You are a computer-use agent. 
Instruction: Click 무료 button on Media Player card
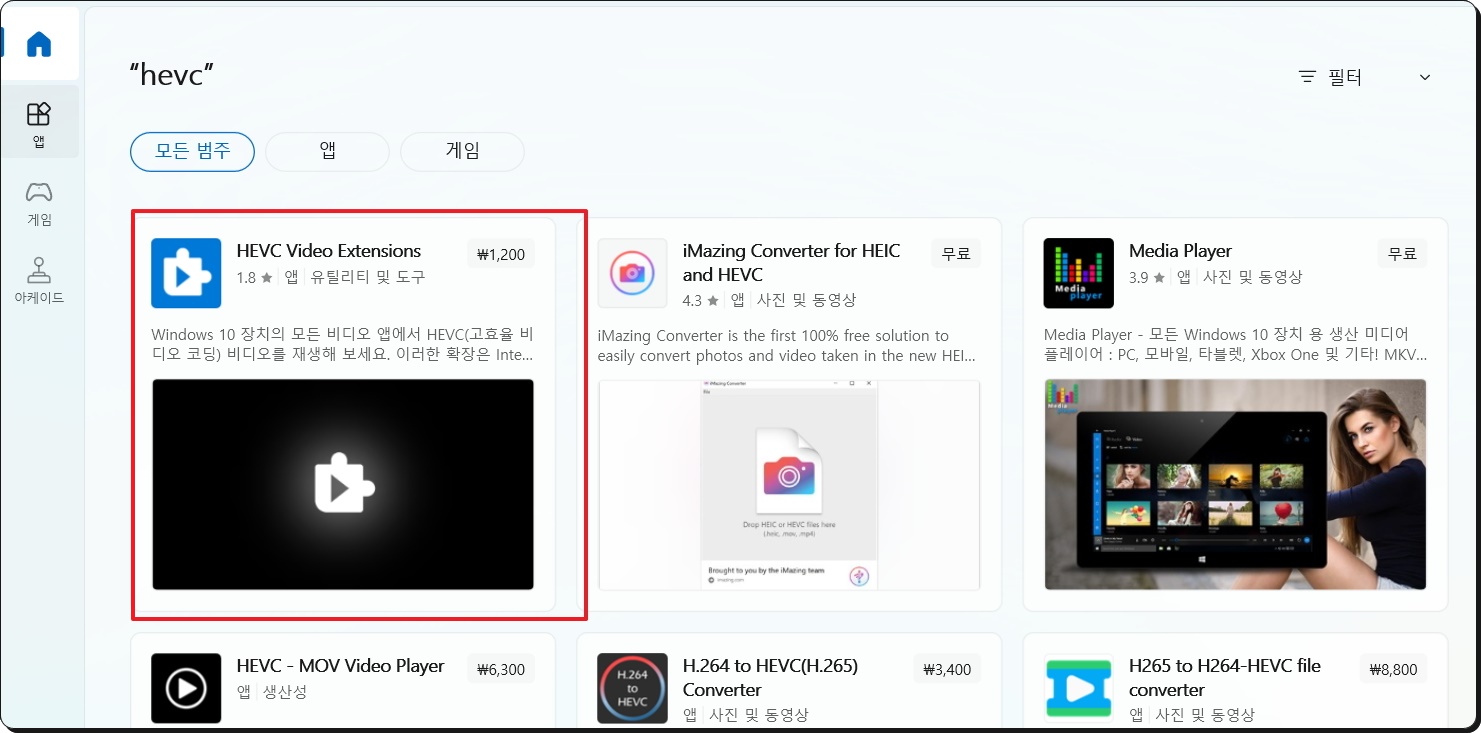coord(1402,254)
